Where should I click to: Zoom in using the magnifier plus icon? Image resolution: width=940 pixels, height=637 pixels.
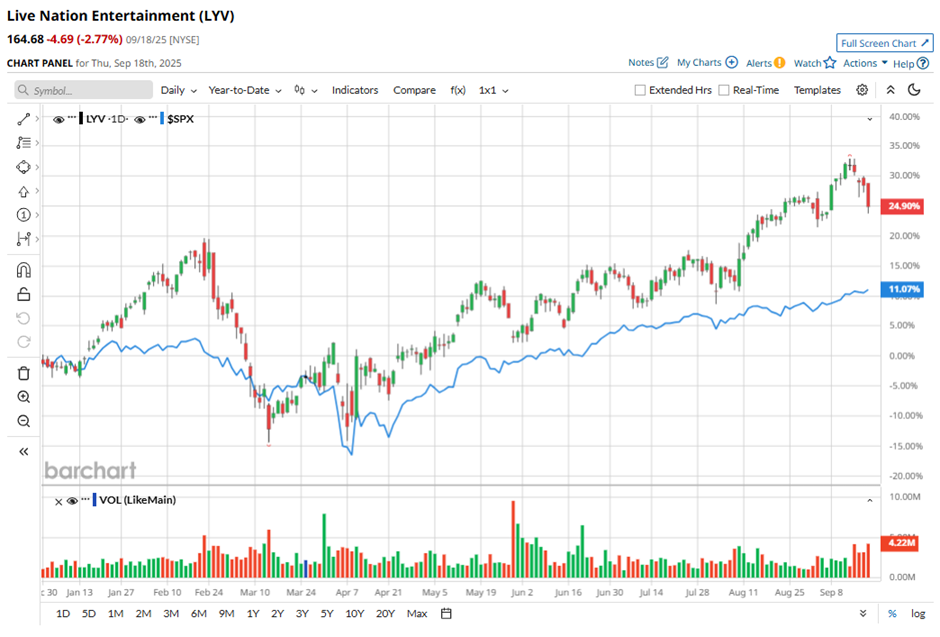24,397
